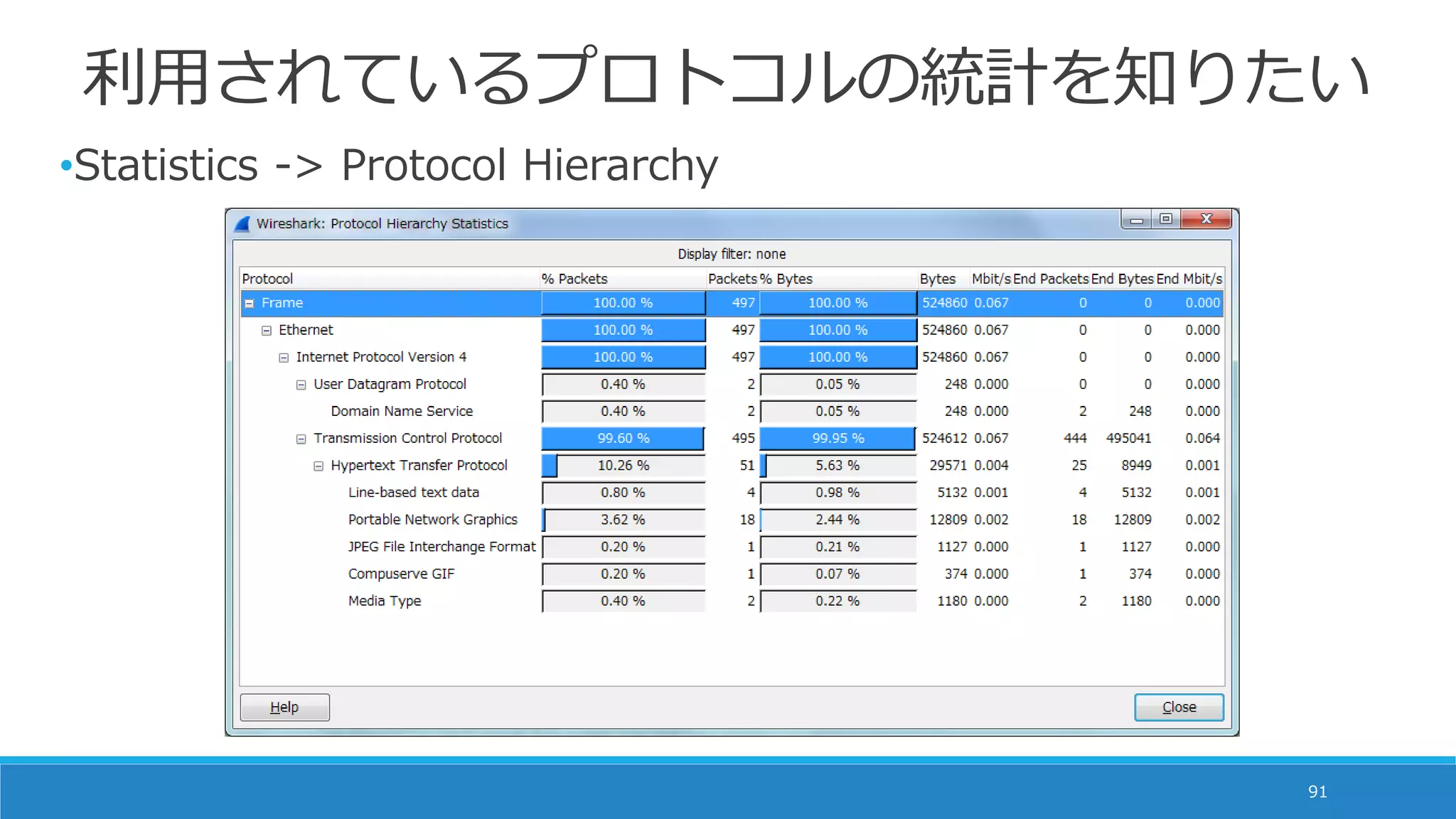Click the Wireshark shark-fin title bar icon
The image size is (1456, 819).
pos(242,224)
